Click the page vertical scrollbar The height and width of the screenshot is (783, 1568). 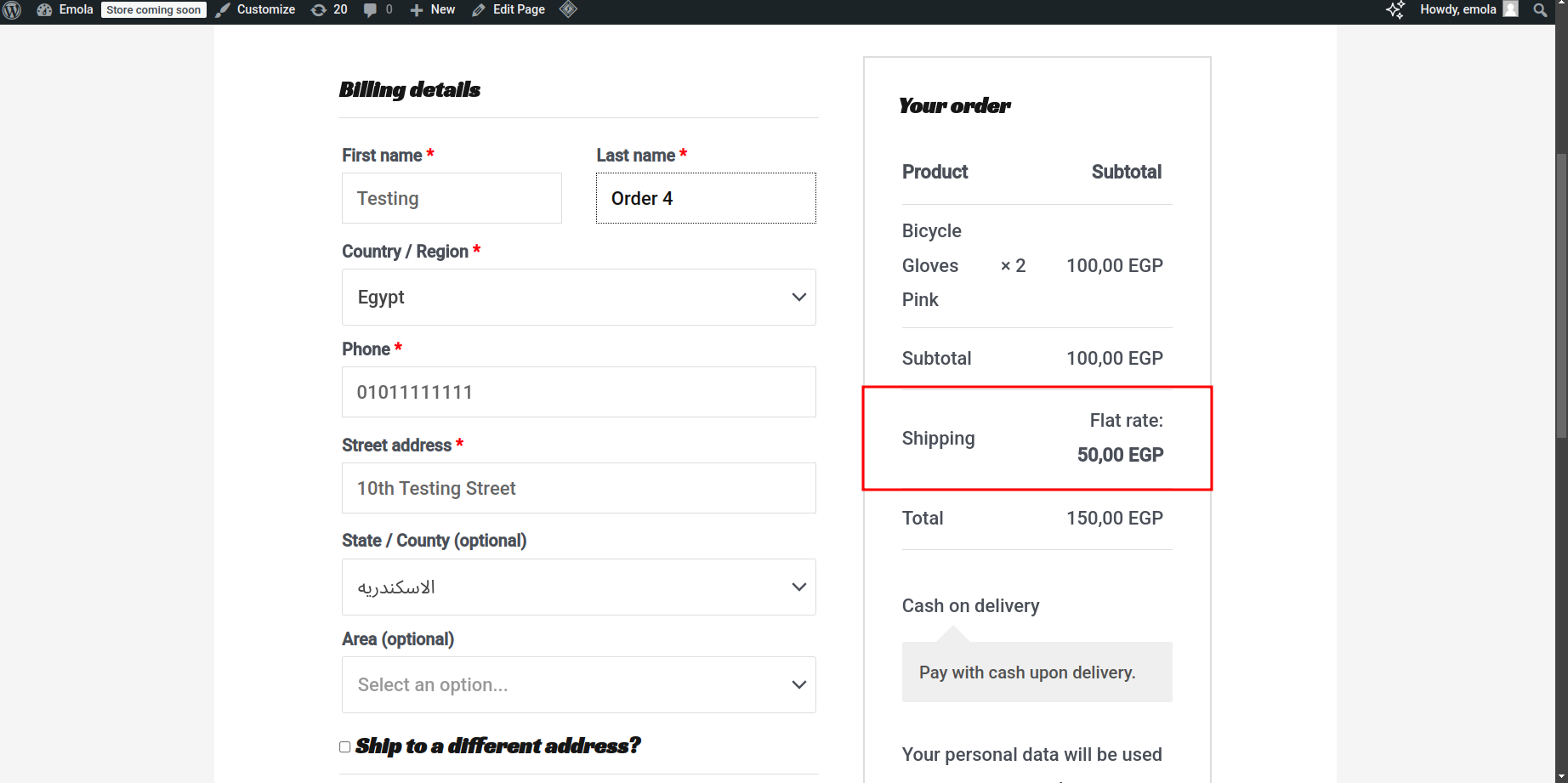click(1561, 295)
